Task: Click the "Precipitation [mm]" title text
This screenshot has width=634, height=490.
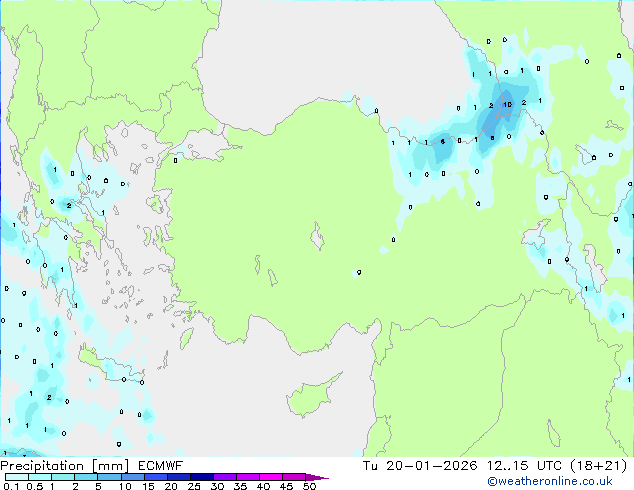Action: click(65, 466)
